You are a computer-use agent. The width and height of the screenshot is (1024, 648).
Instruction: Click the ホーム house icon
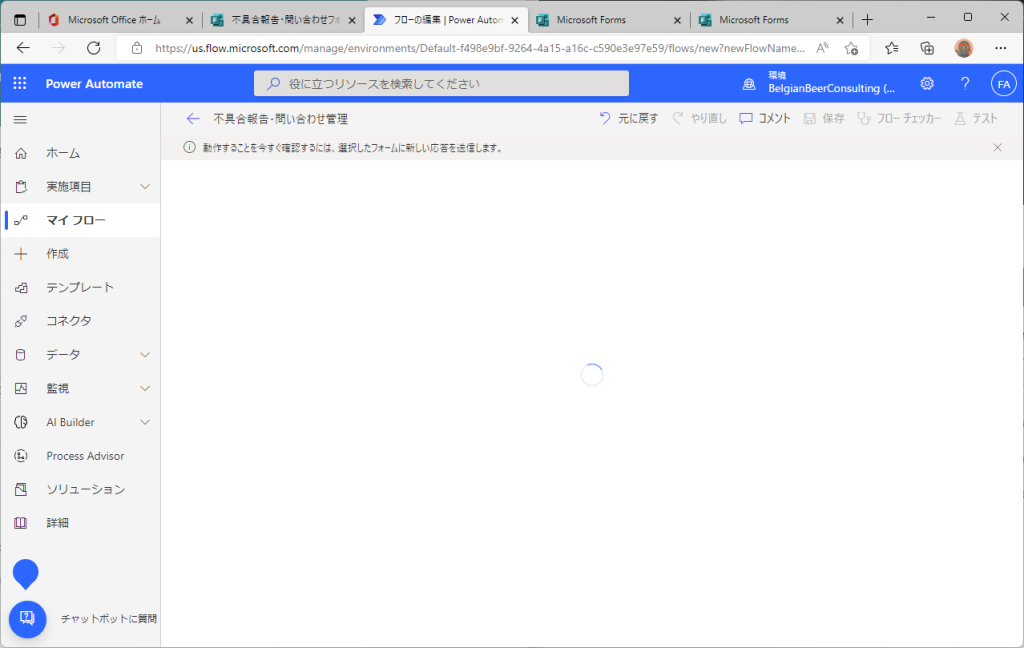(x=21, y=153)
